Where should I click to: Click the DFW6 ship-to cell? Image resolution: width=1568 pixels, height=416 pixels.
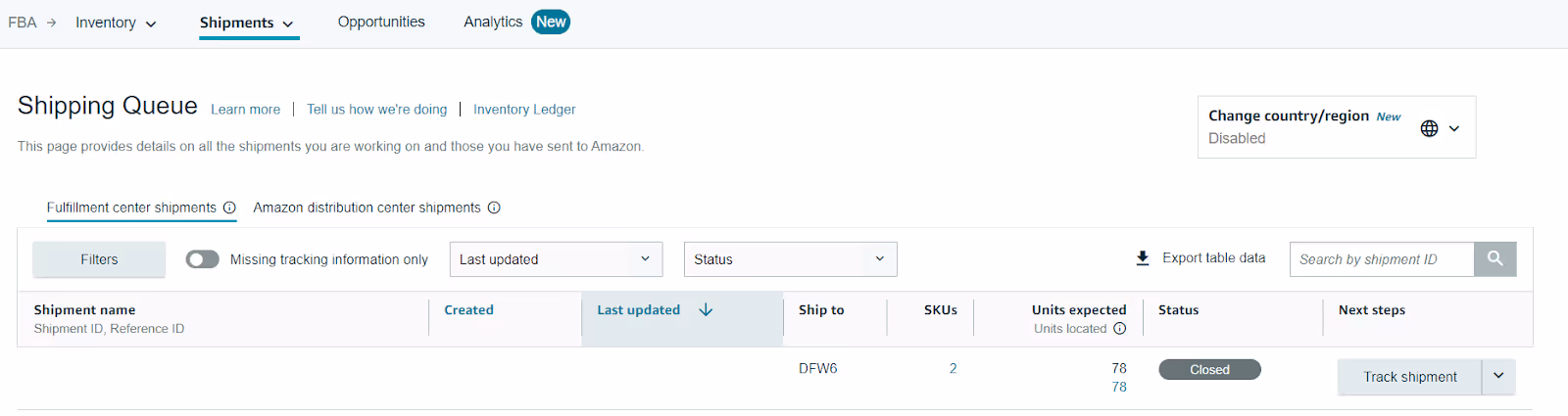coord(817,369)
